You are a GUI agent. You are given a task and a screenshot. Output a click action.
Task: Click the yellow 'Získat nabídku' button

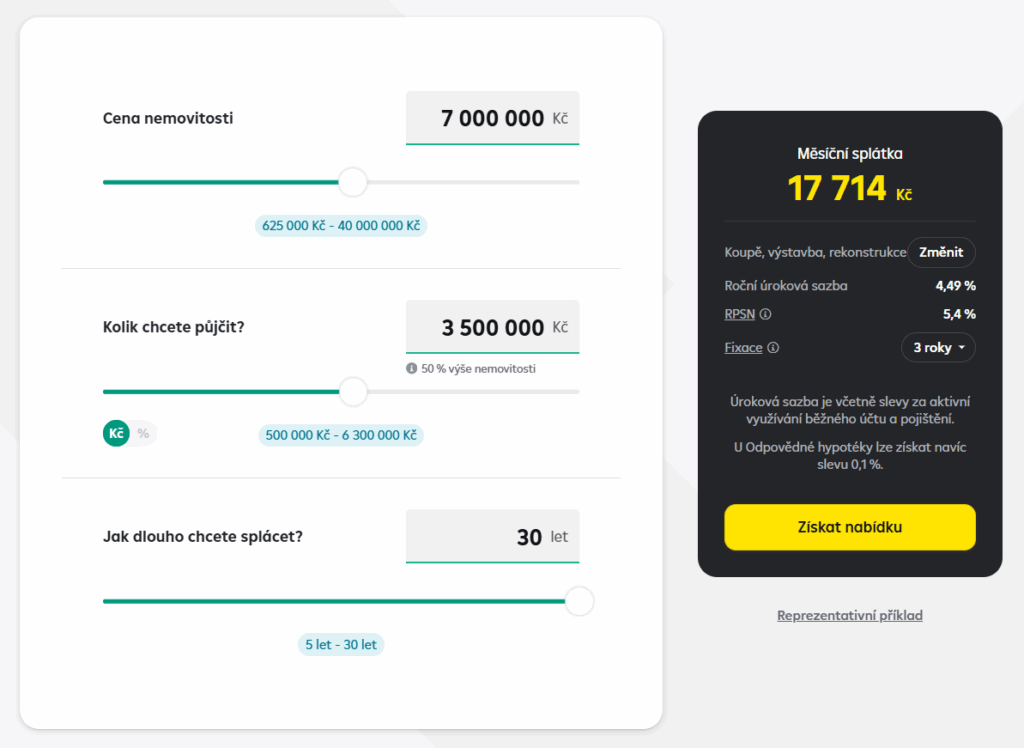[849, 527]
